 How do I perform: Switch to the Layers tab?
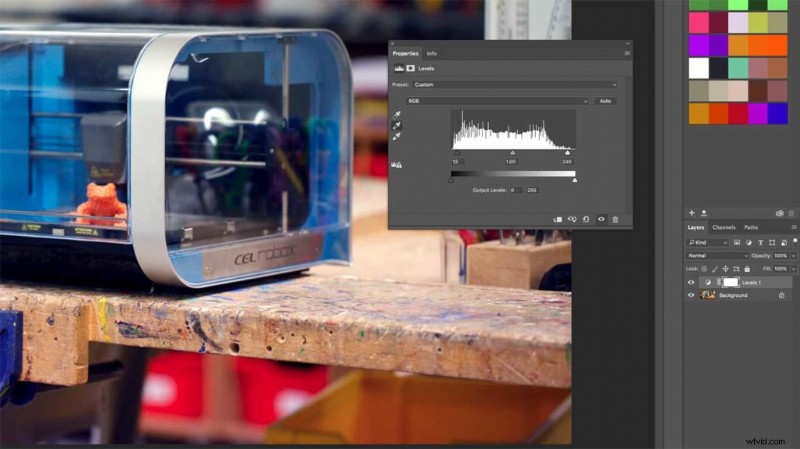click(x=695, y=228)
